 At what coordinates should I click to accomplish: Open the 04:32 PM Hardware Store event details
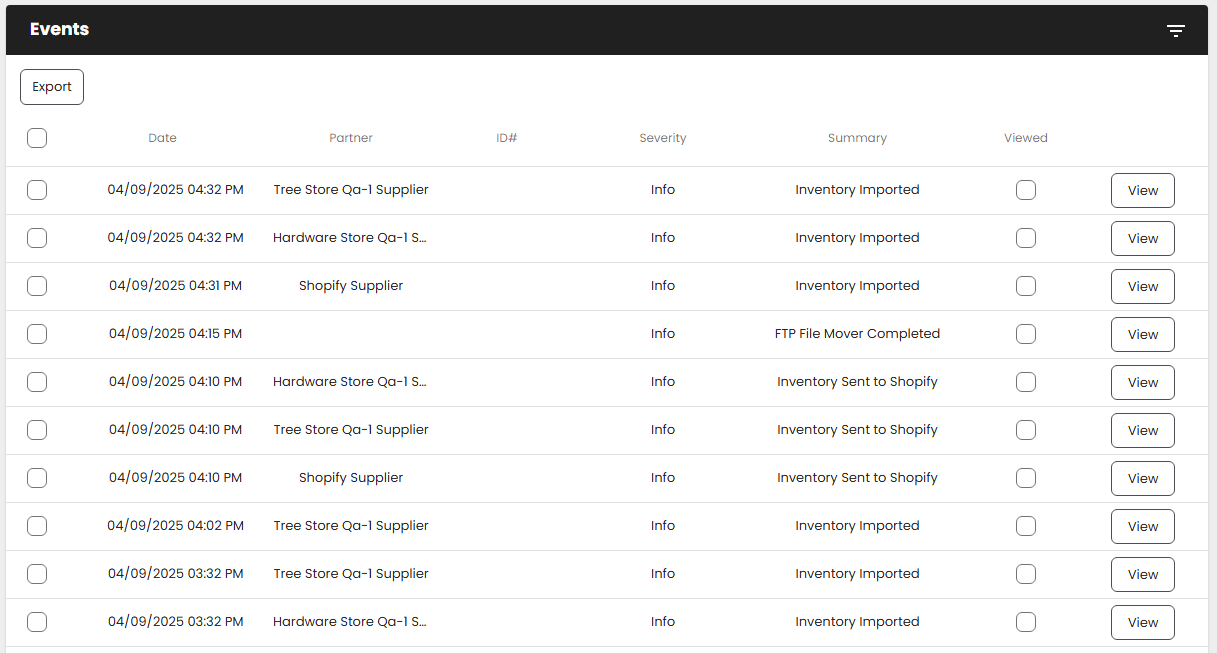click(x=1142, y=238)
